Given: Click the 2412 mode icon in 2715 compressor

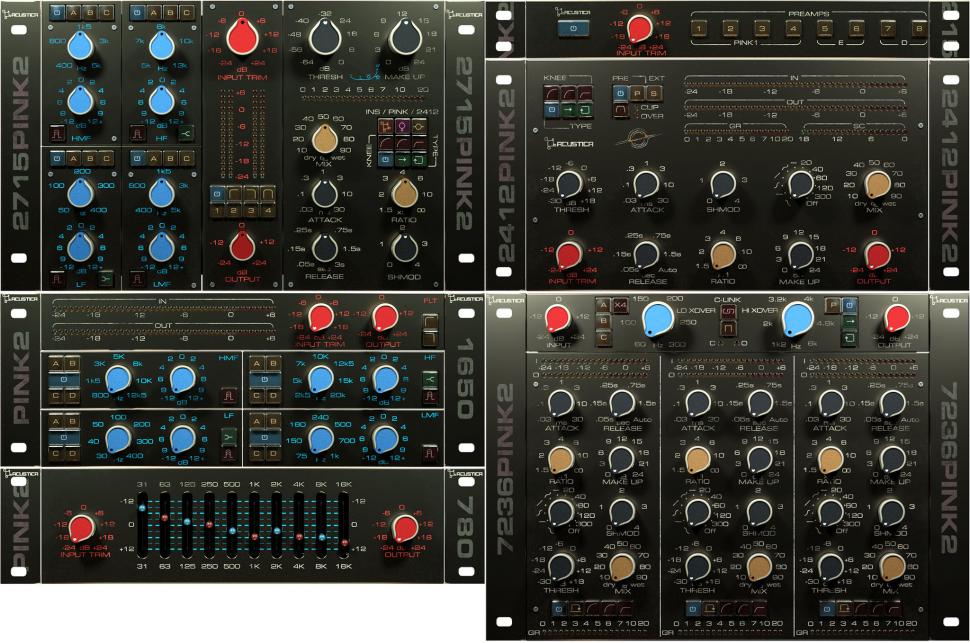Looking at the screenshot, I should pos(419,127).
